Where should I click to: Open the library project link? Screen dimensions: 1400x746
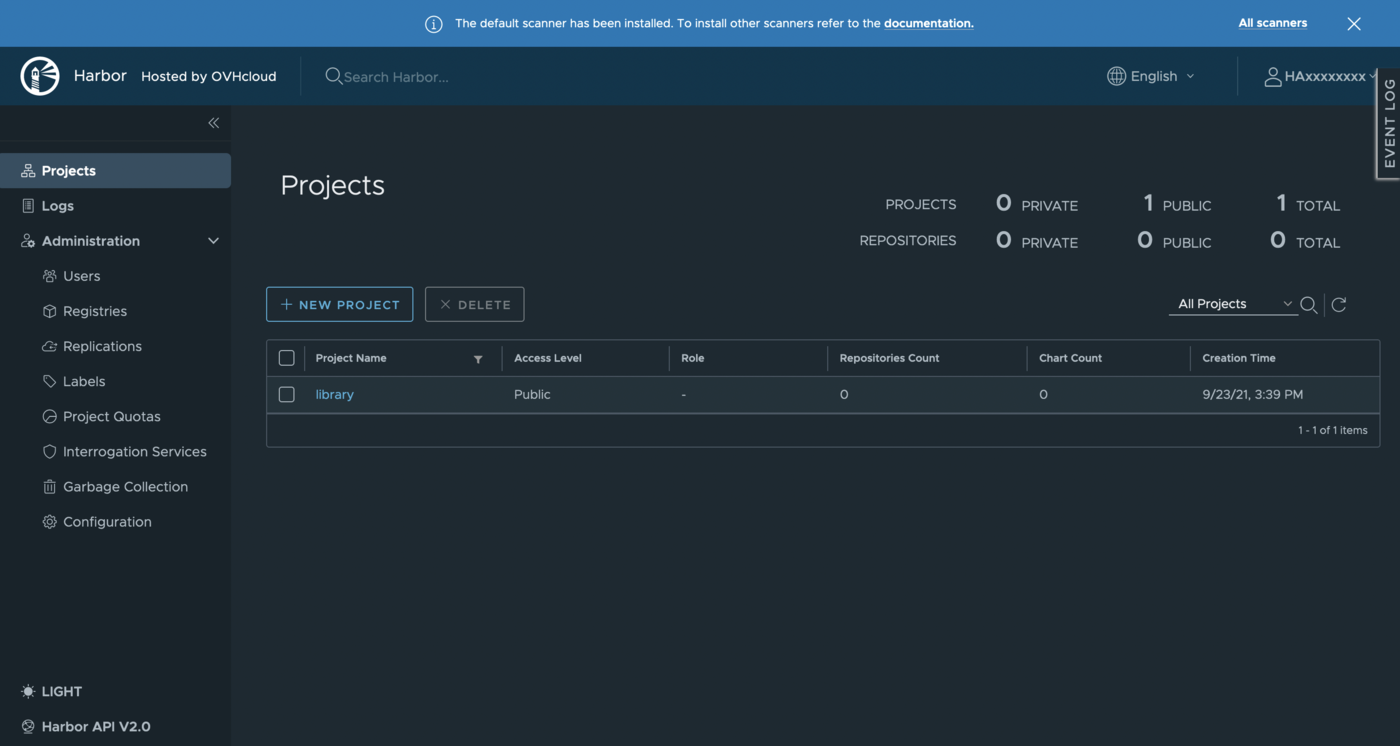[334, 394]
